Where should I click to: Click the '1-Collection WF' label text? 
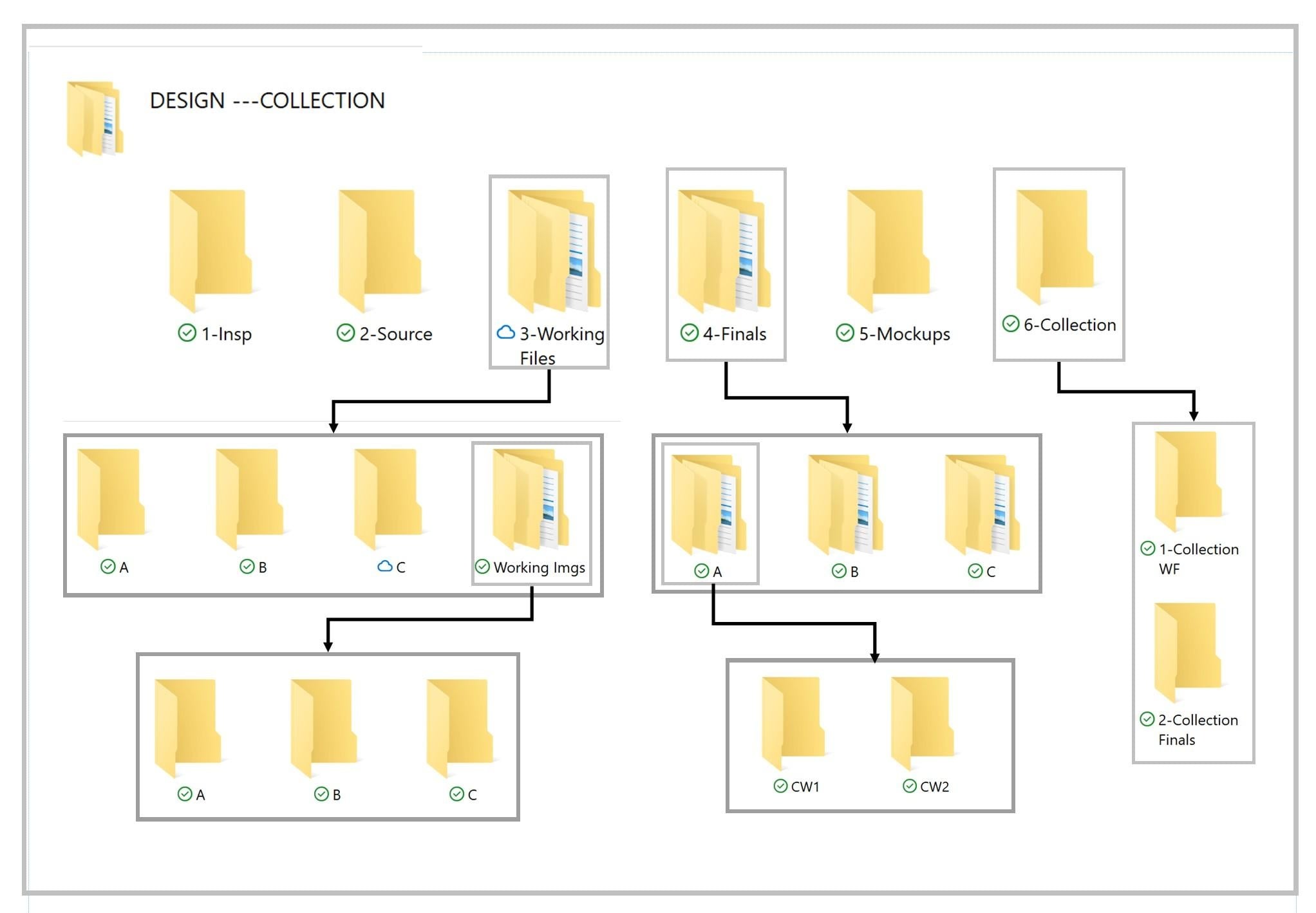pyautogui.click(x=1199, y=559)
